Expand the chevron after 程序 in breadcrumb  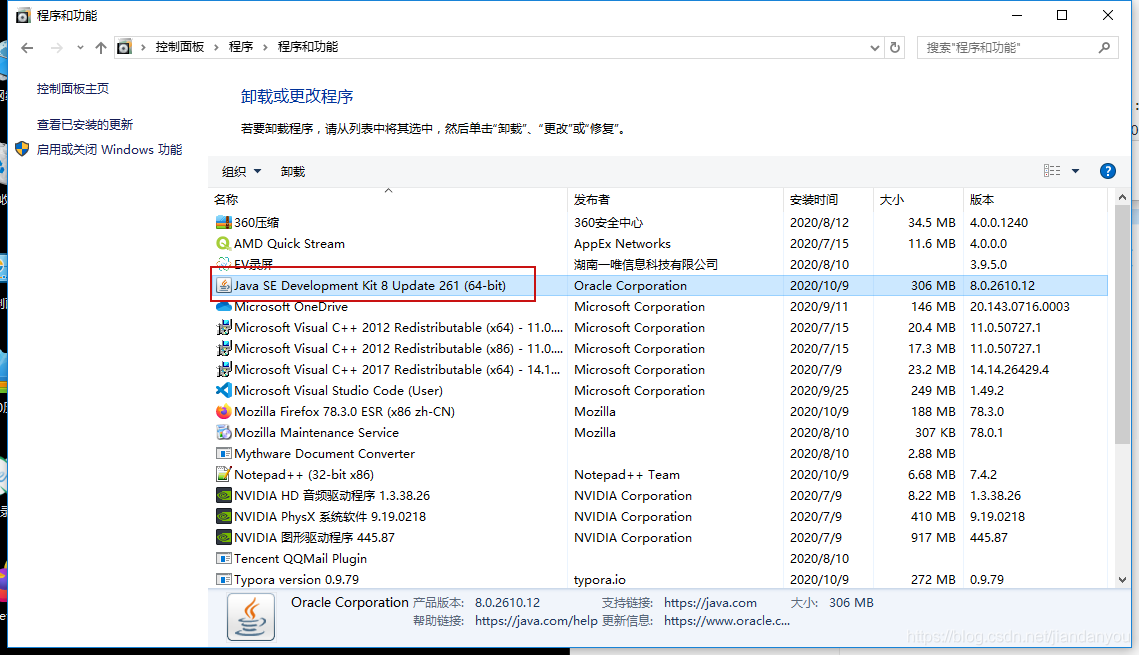coord(265,47)
